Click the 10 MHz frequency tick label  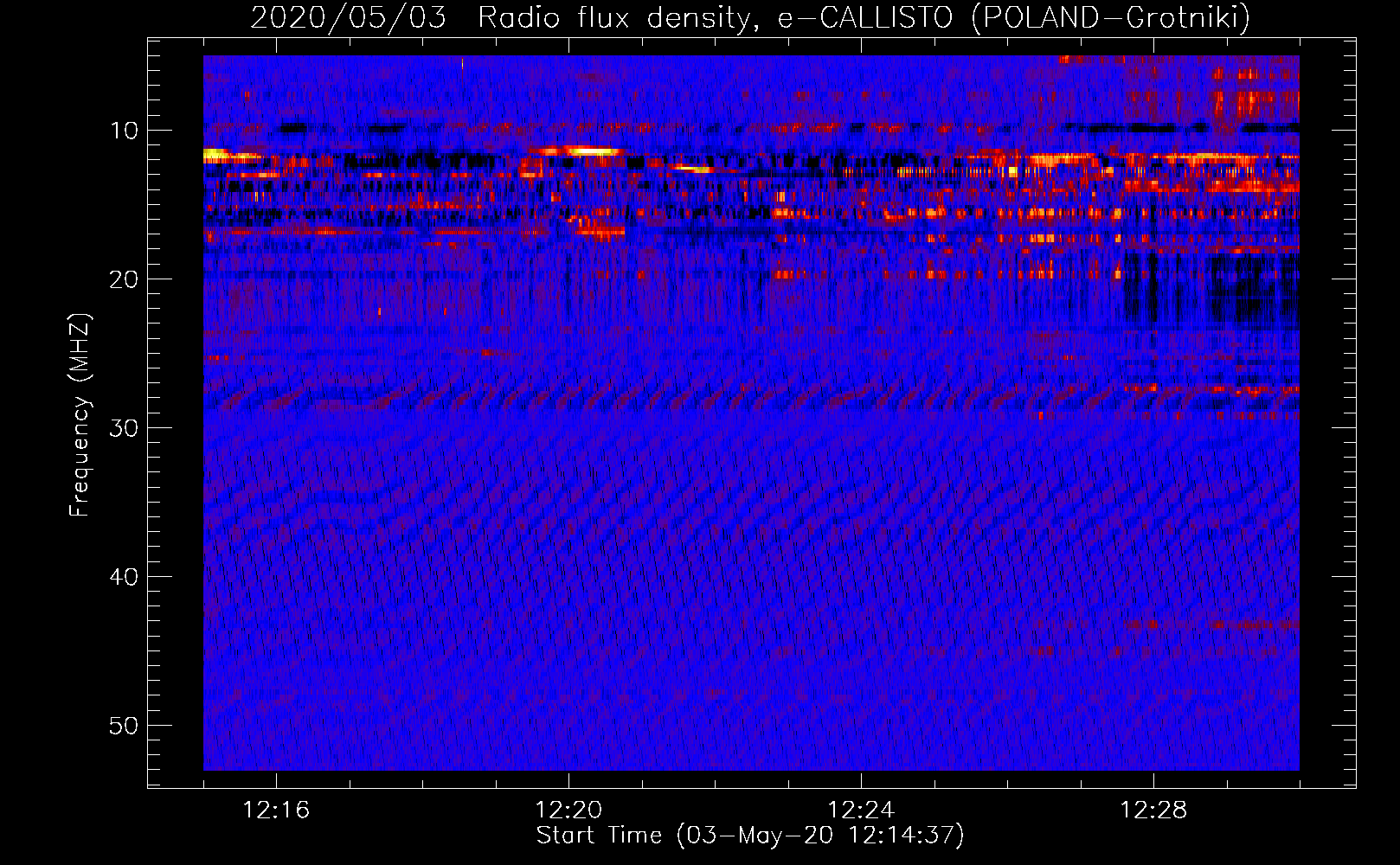(125, 131)
